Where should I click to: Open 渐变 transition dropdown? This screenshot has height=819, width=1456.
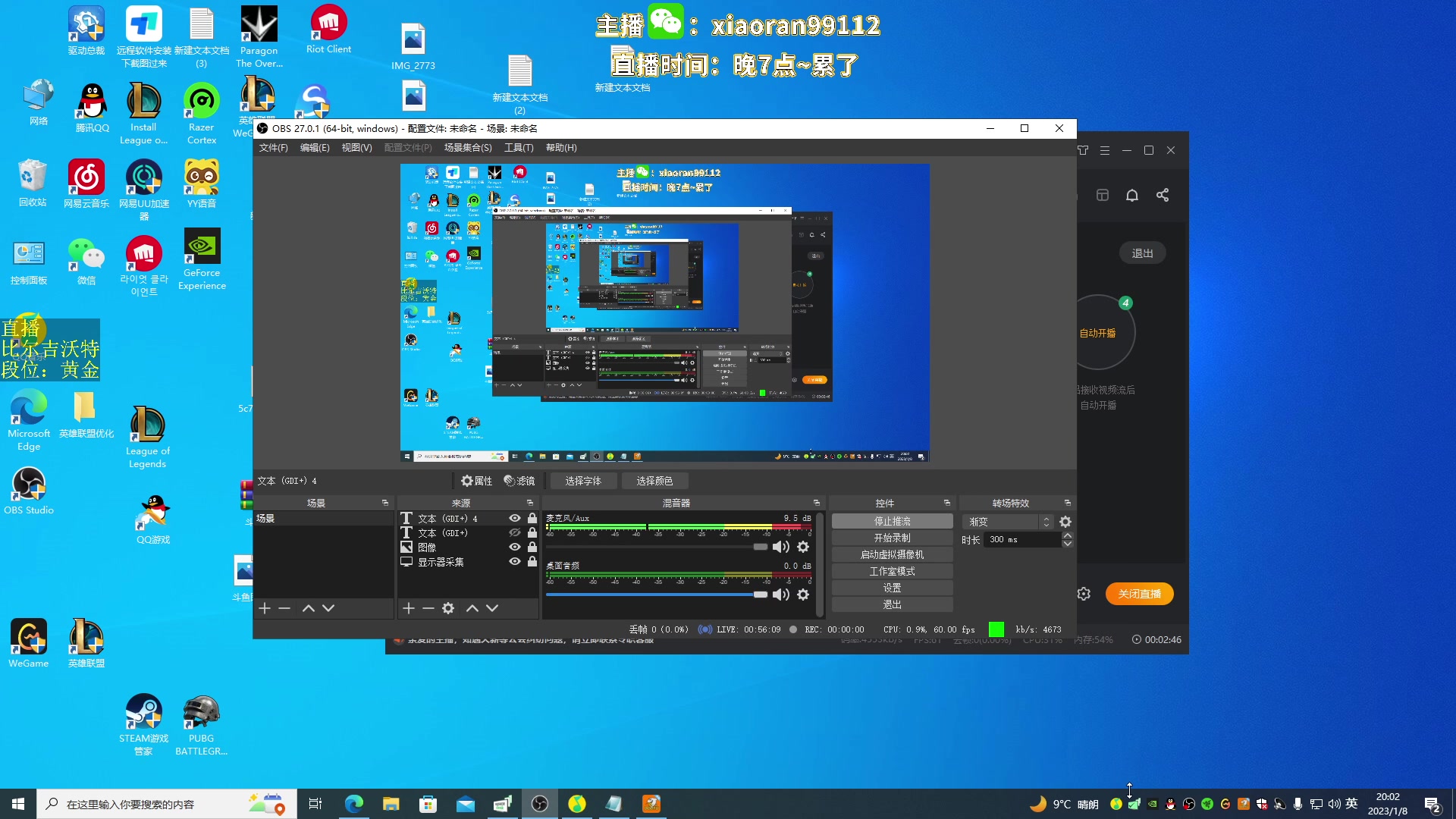tap(1007, 522)
